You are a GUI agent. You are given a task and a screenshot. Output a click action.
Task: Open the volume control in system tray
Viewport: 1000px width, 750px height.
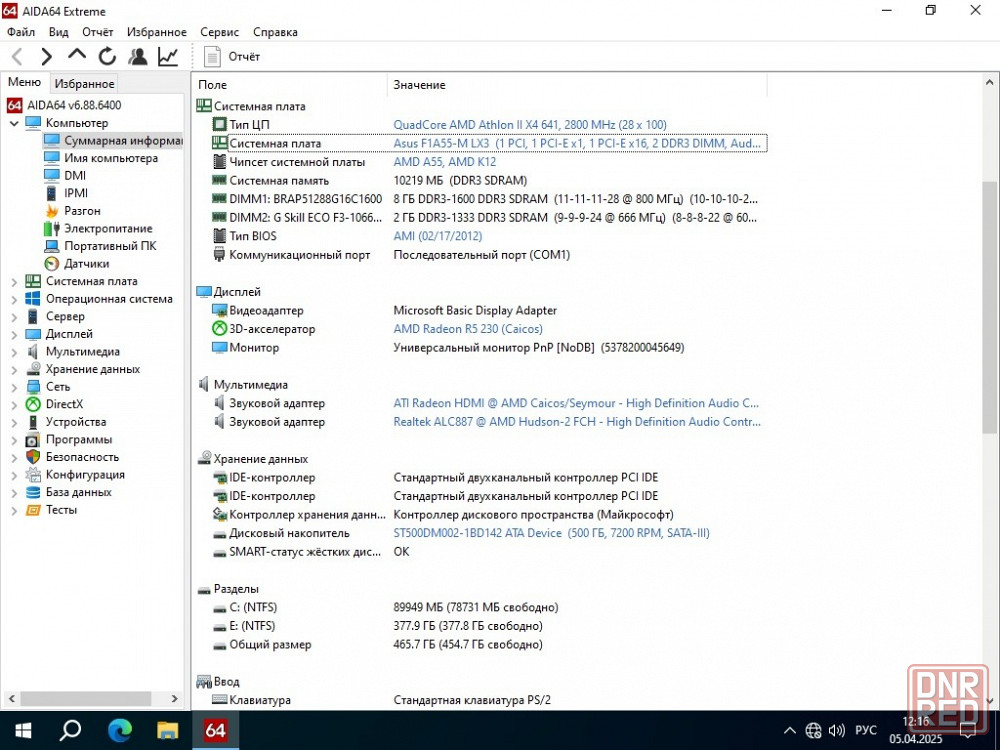(x=836, y=730)
